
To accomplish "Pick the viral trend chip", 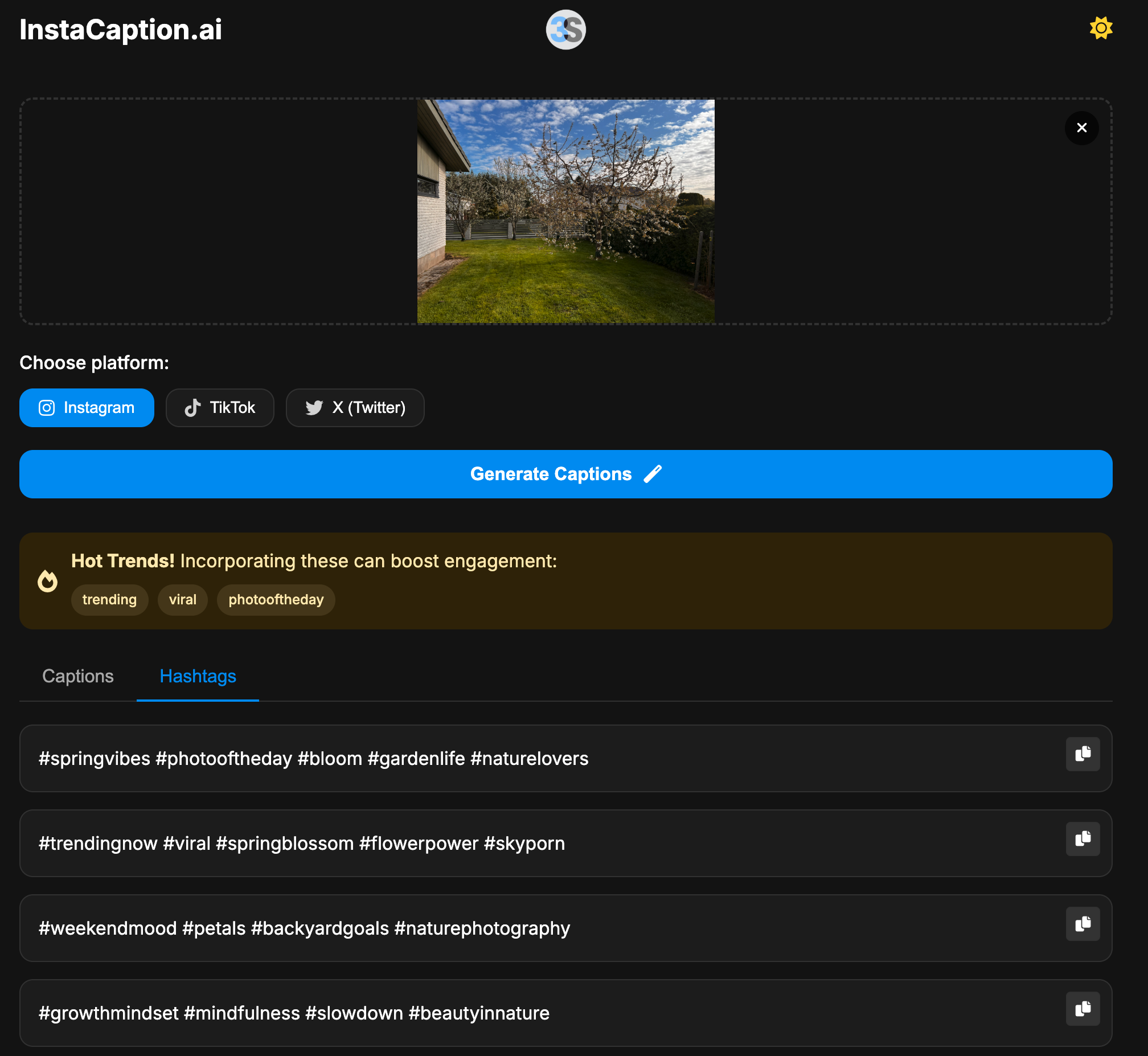I will click(182, 599).
